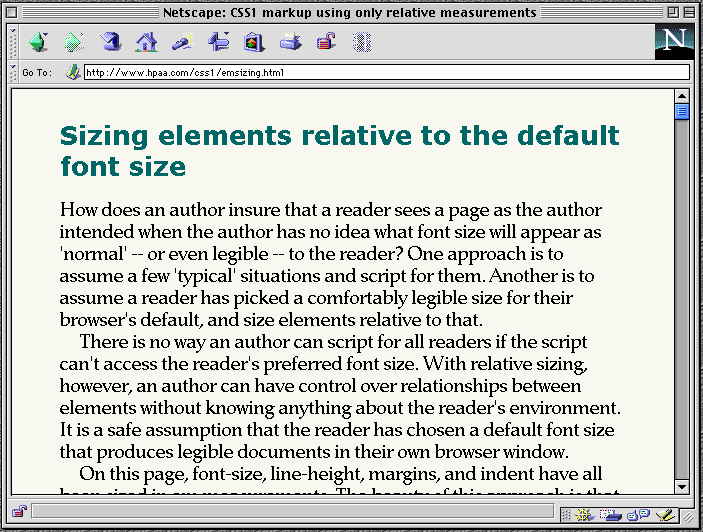The image size is (703, 532).
Task: Collapse the component bar using its grip
Action: pos(565,514)
